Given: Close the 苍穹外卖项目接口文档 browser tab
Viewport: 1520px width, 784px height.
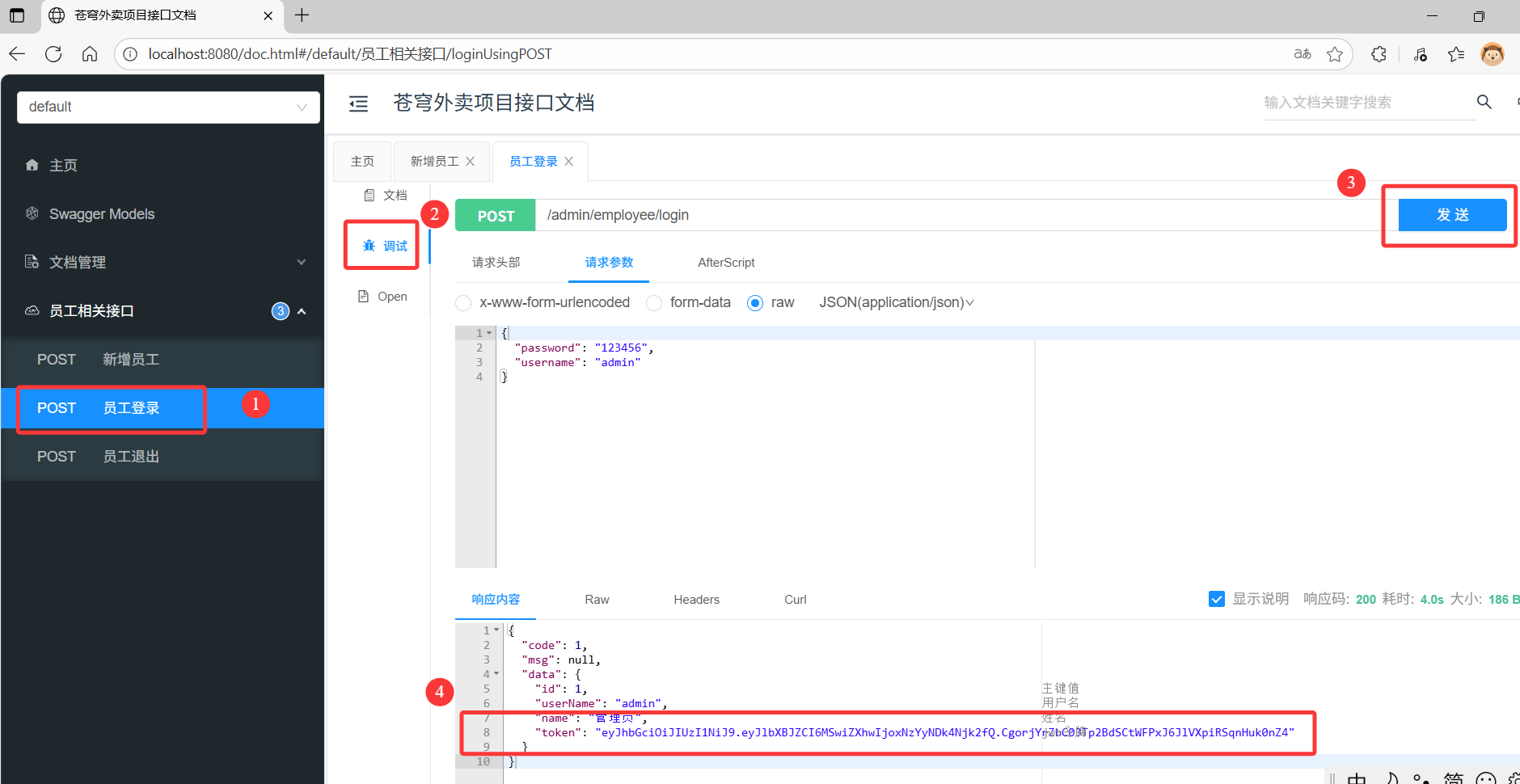Looking at the screenshot, I should click(x=268, y=15).
